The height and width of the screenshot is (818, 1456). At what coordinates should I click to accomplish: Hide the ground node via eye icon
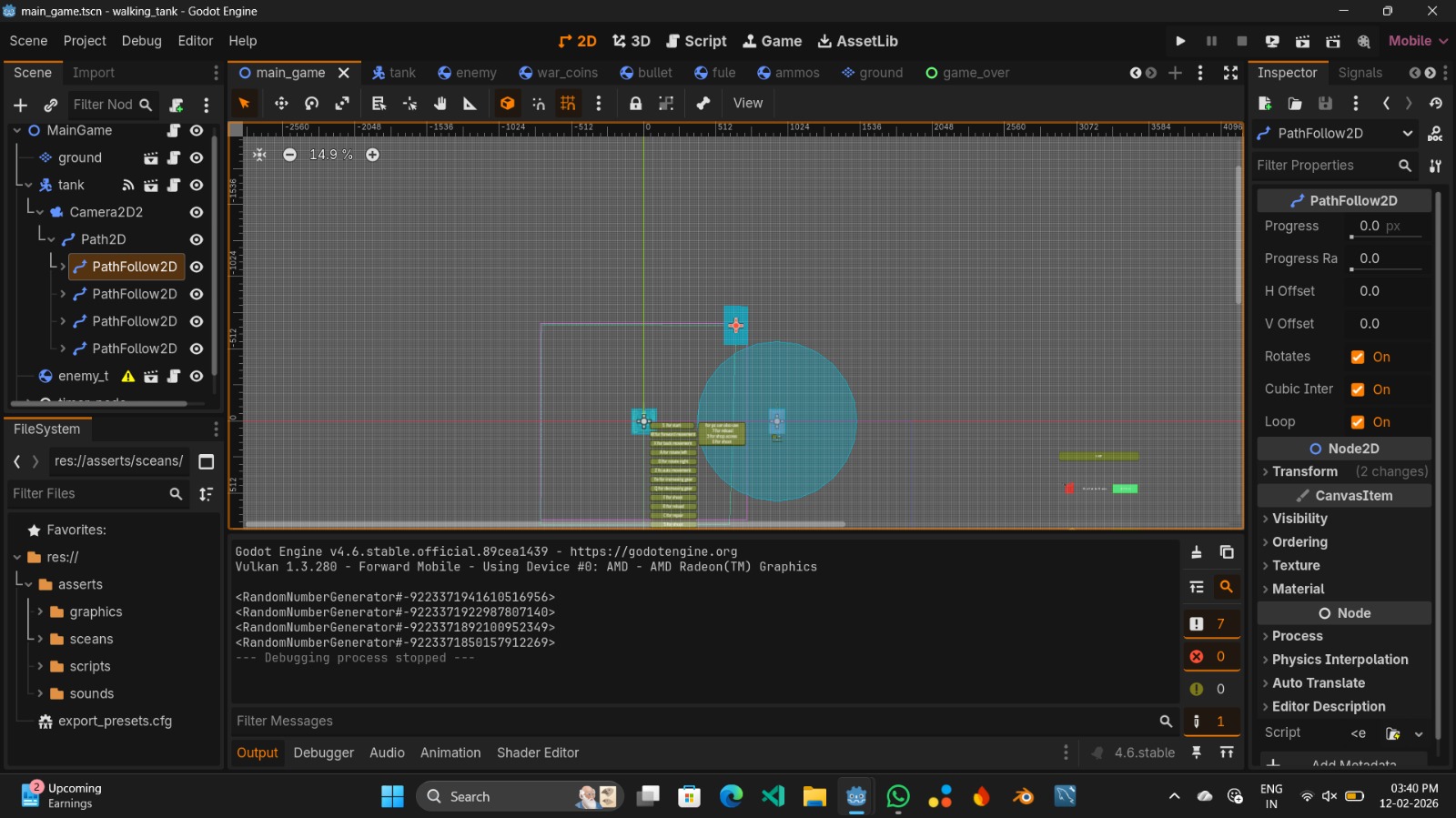[197, 158]
